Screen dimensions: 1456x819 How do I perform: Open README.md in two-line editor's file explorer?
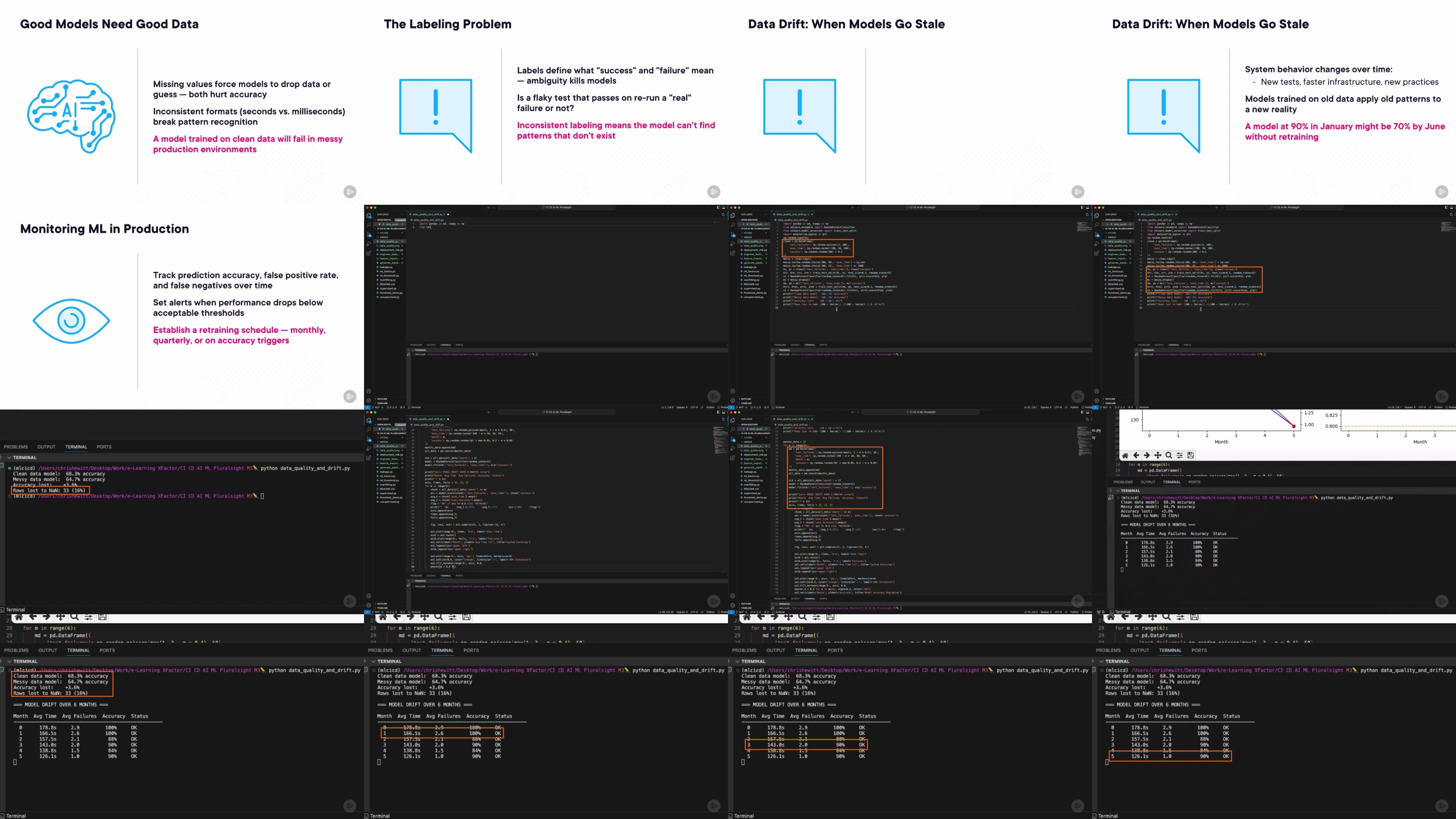[x=388, y=284]
